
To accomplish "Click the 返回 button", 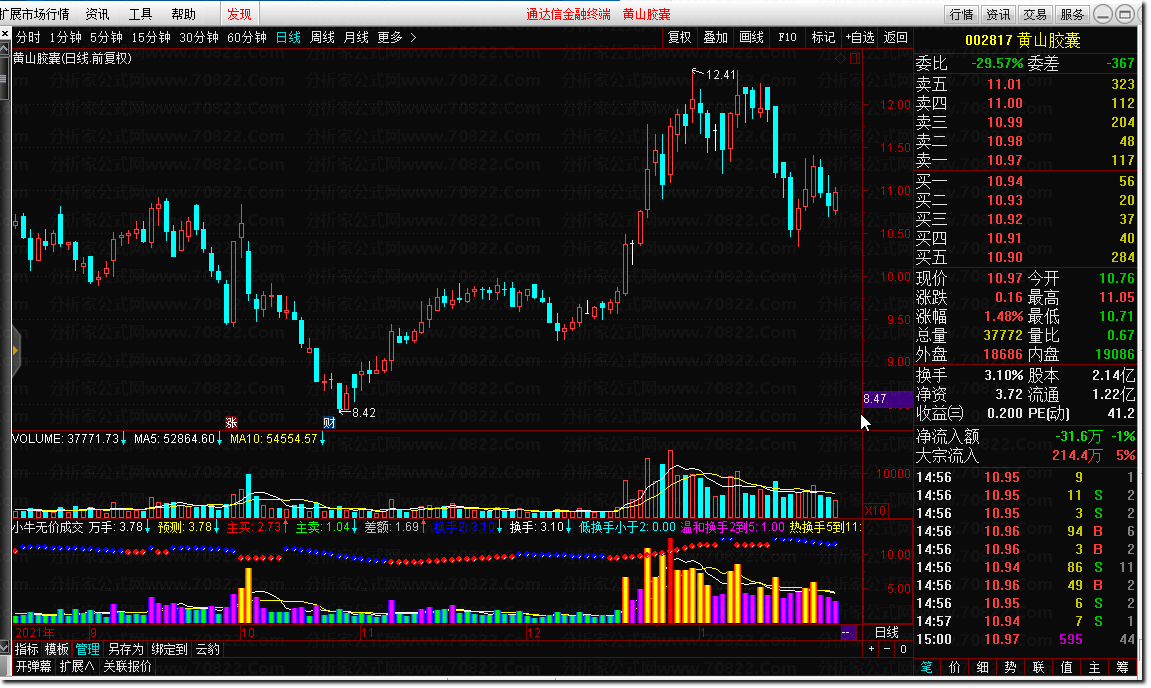I will click(896, 37).
